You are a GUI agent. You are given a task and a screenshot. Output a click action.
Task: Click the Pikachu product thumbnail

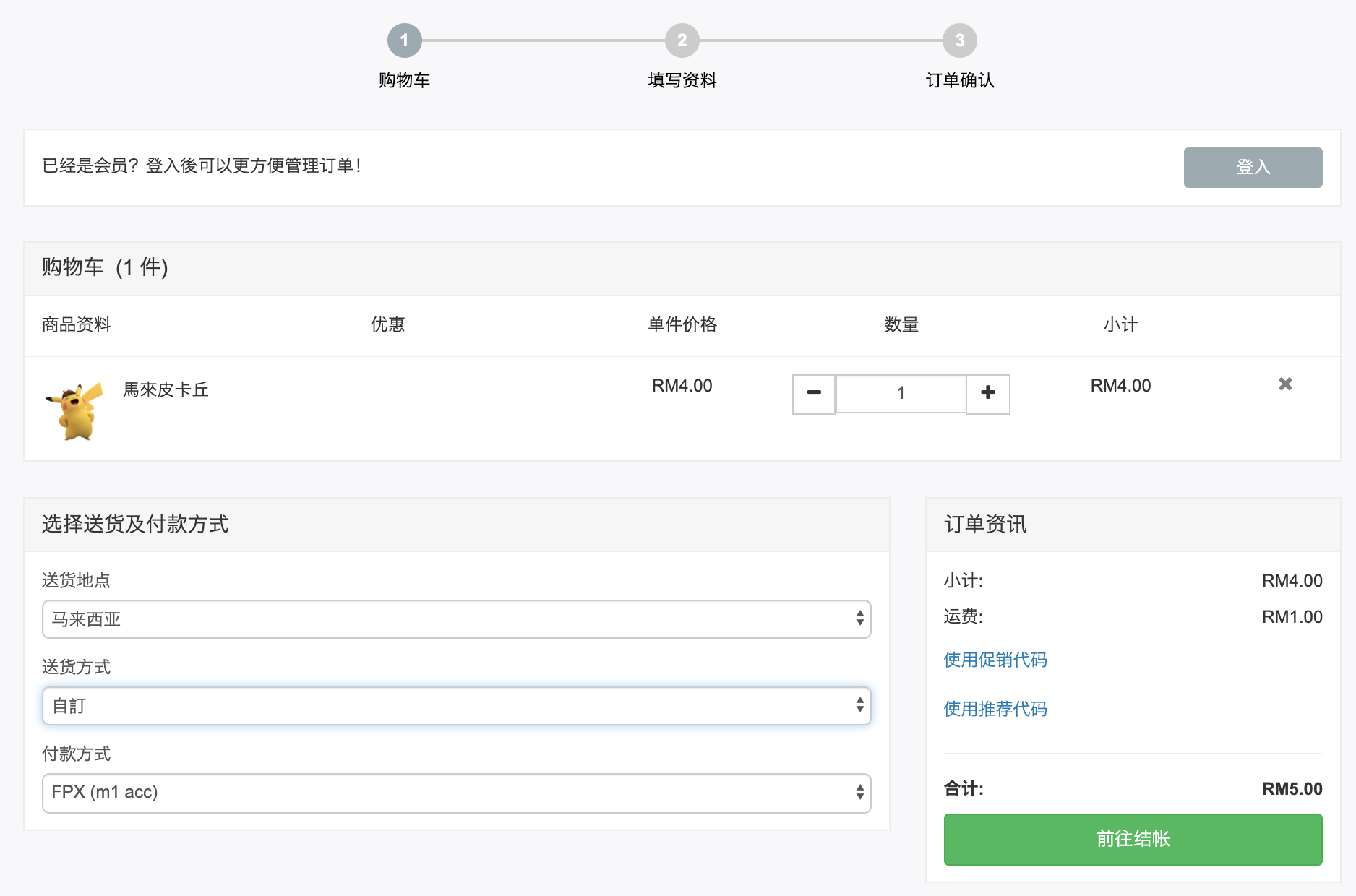pos(75,410)
